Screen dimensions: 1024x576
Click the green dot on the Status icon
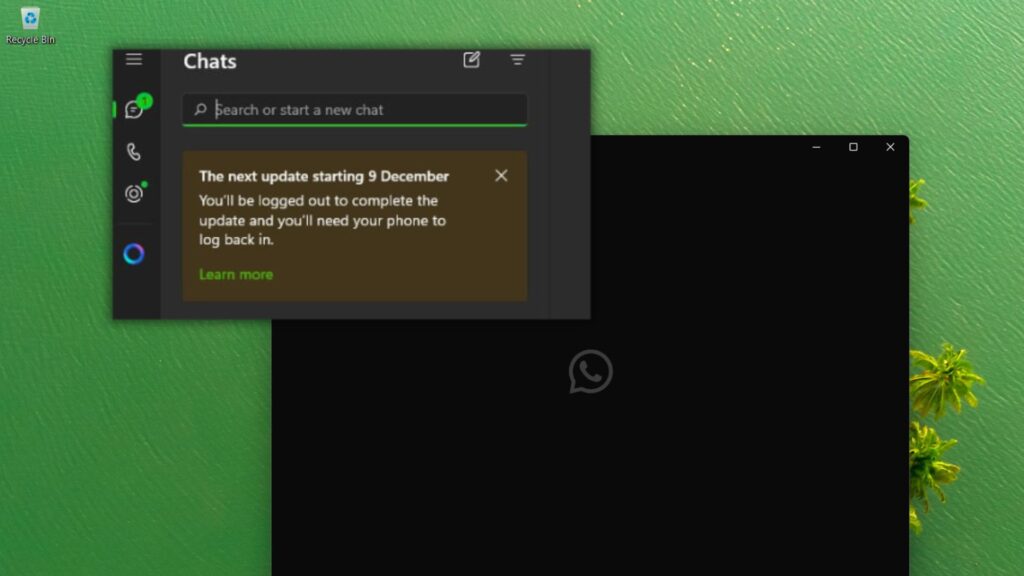[142, 185]
